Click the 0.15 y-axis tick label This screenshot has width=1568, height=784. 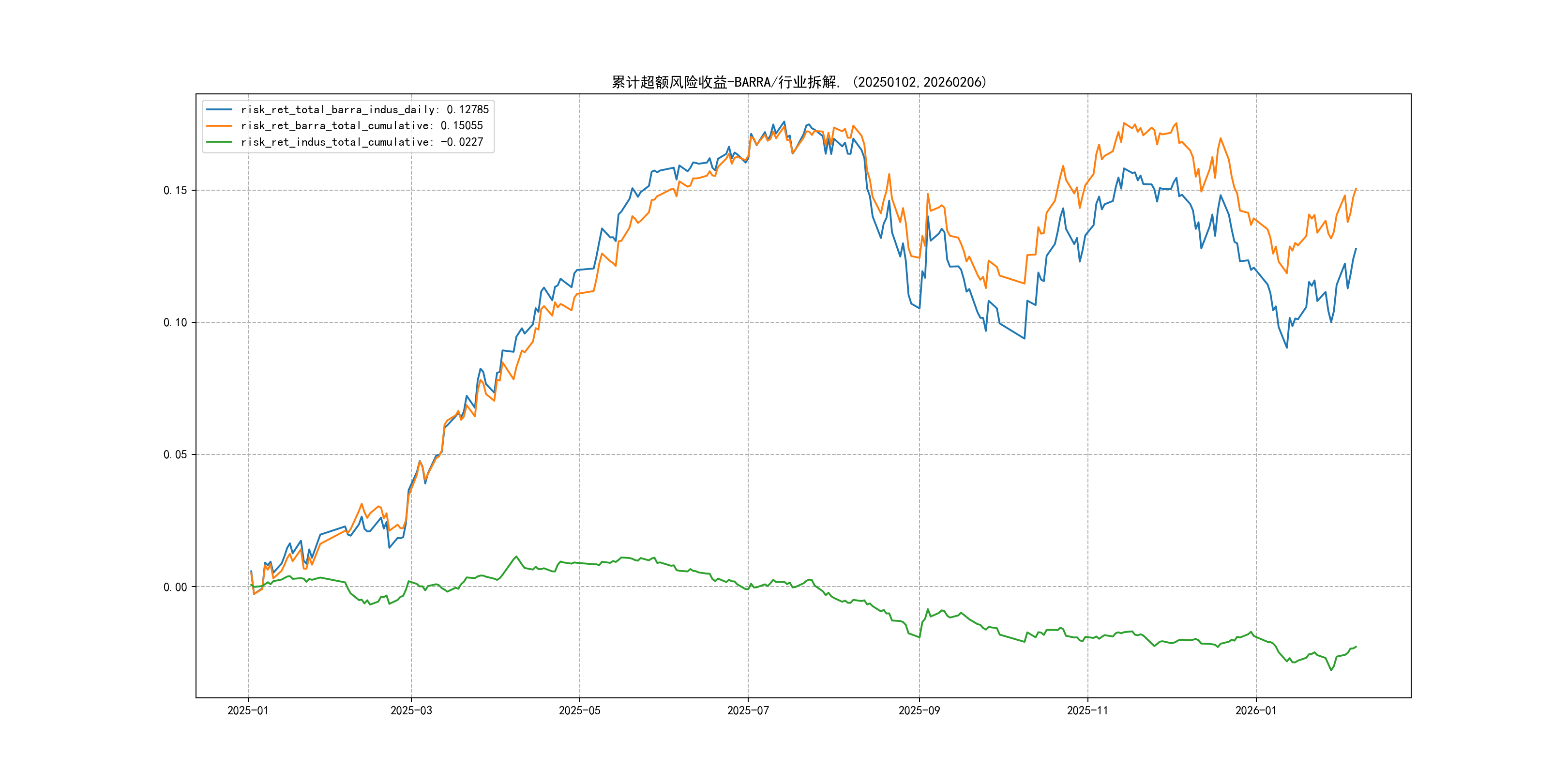point(175,191)
